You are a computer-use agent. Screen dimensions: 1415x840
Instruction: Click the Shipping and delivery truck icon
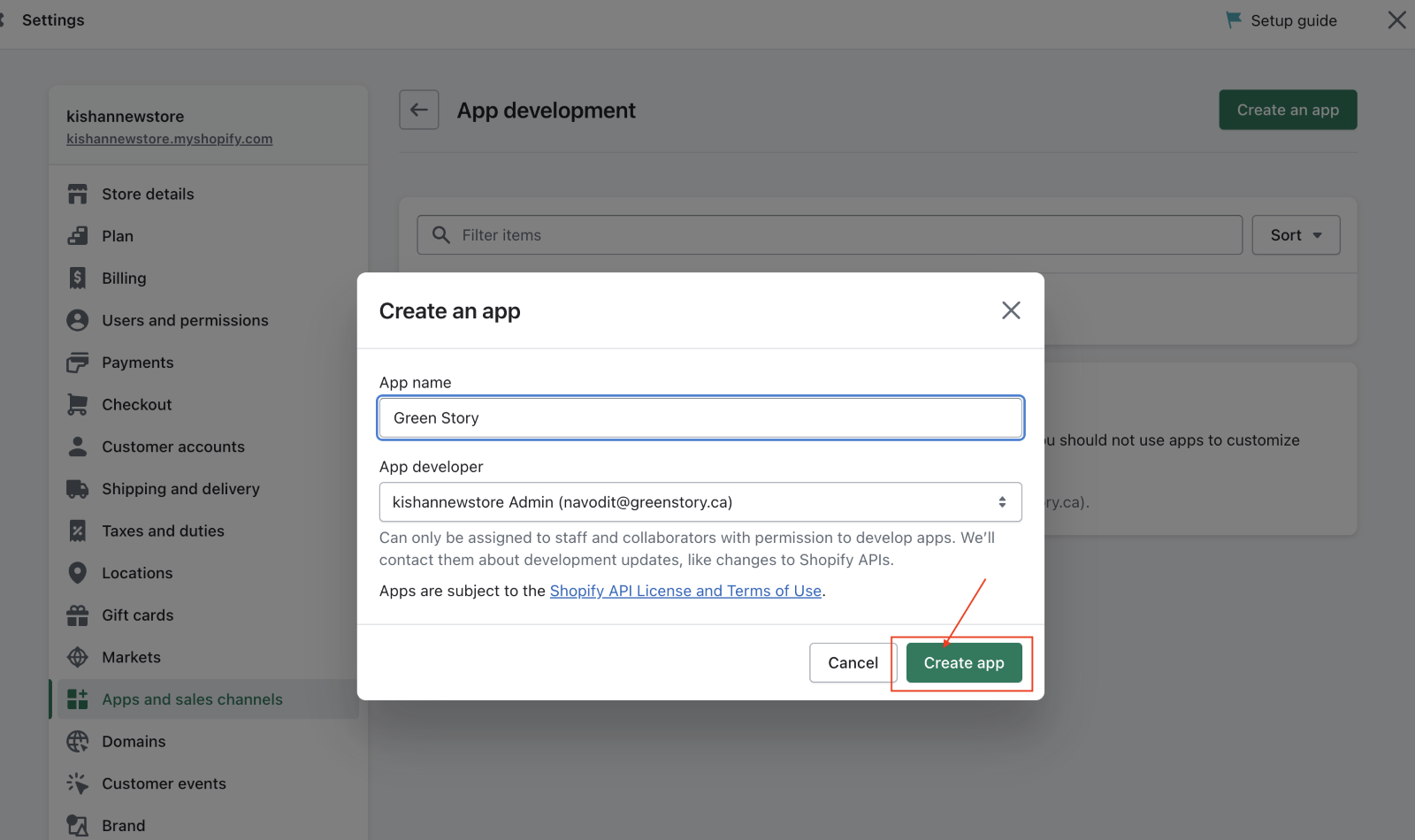click(x=78, y=489)
